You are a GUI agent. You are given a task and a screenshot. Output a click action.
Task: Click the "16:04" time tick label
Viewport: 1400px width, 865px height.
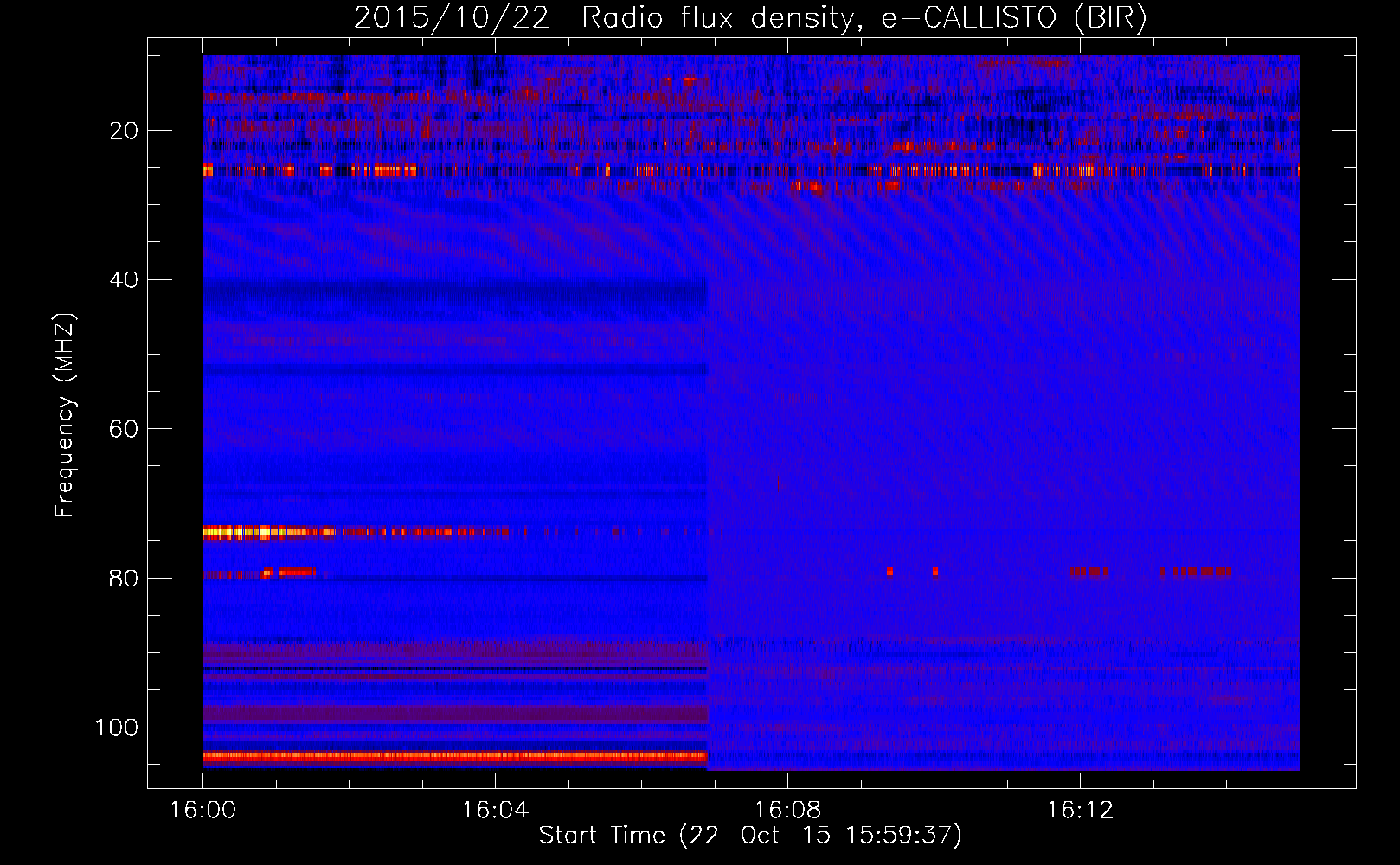[x=495, y=811]
